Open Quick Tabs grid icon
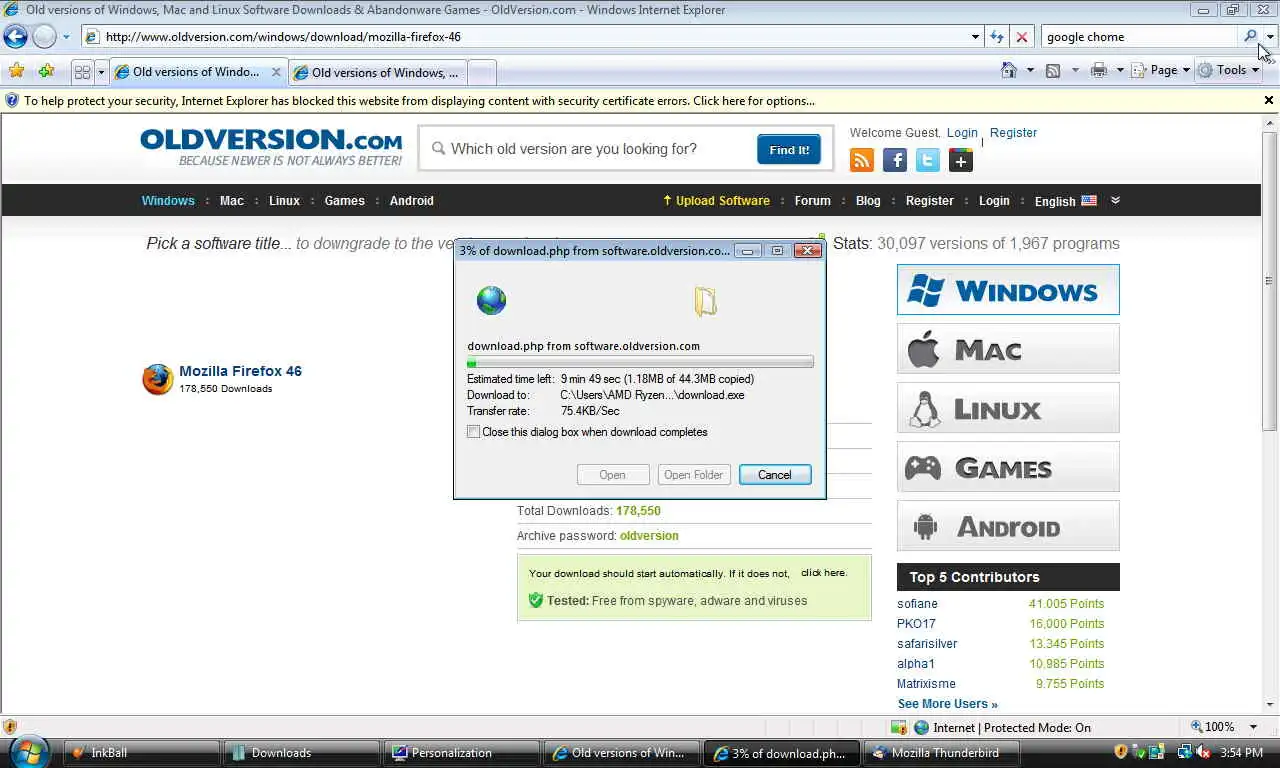Image resolution: width=1280 pixels, height=768 pixels. tap(83, 72)
